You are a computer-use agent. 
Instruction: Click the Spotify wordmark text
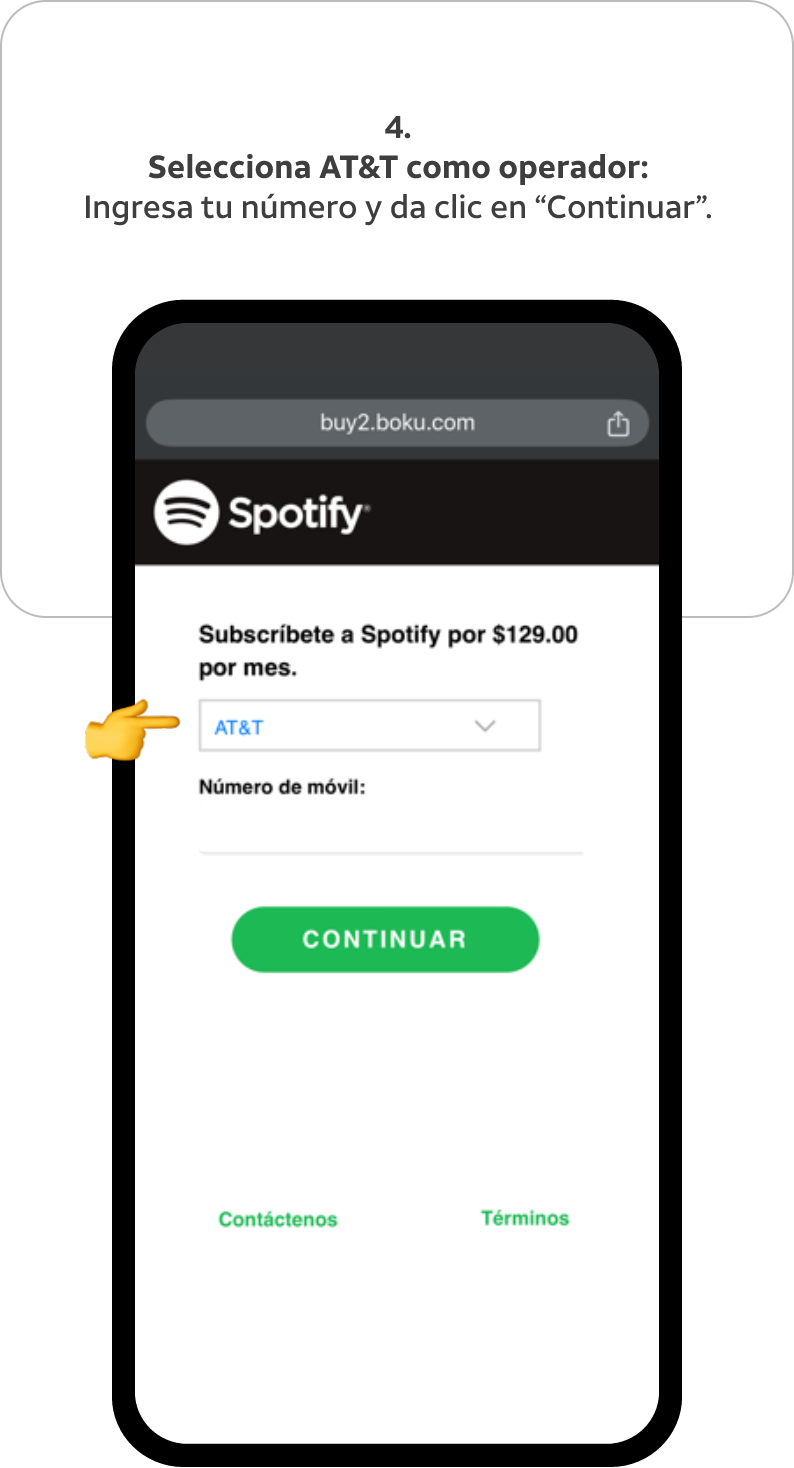(298, 514)
